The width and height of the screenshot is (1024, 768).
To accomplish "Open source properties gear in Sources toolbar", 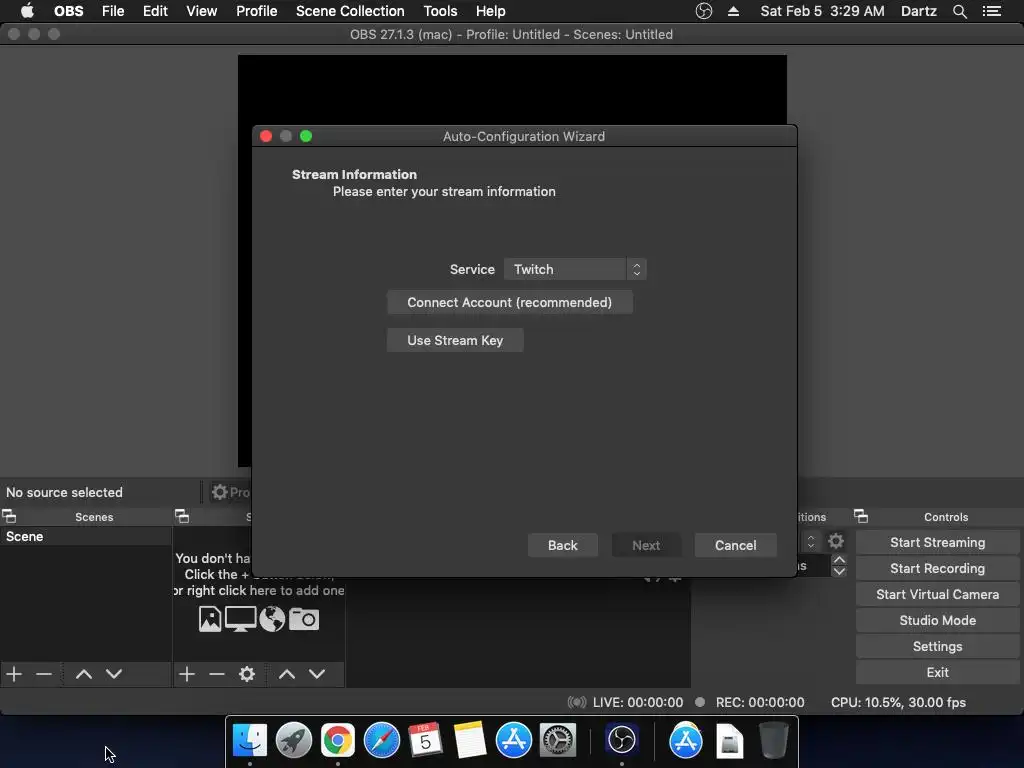I will pos(247,674).
